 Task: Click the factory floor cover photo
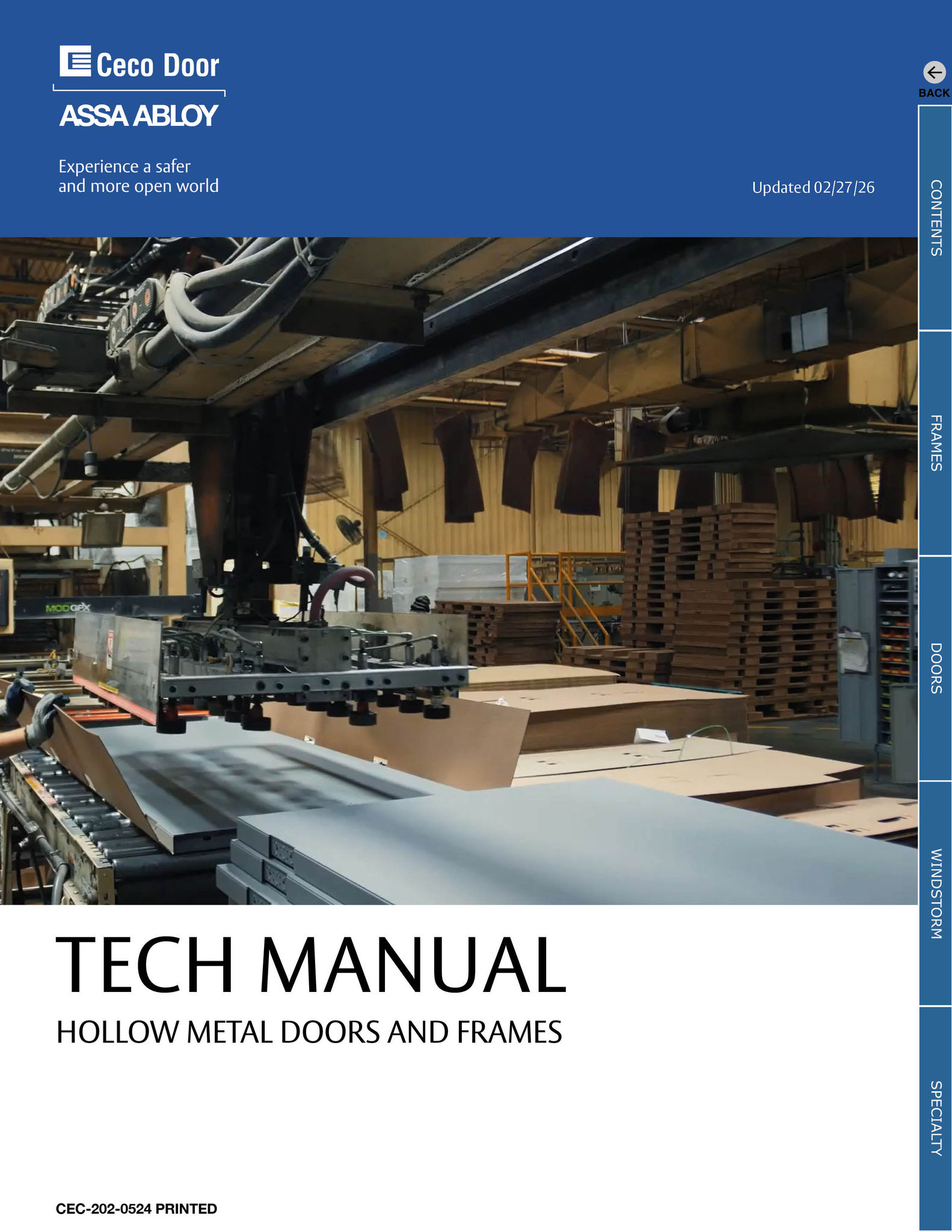tap(459, 571)
